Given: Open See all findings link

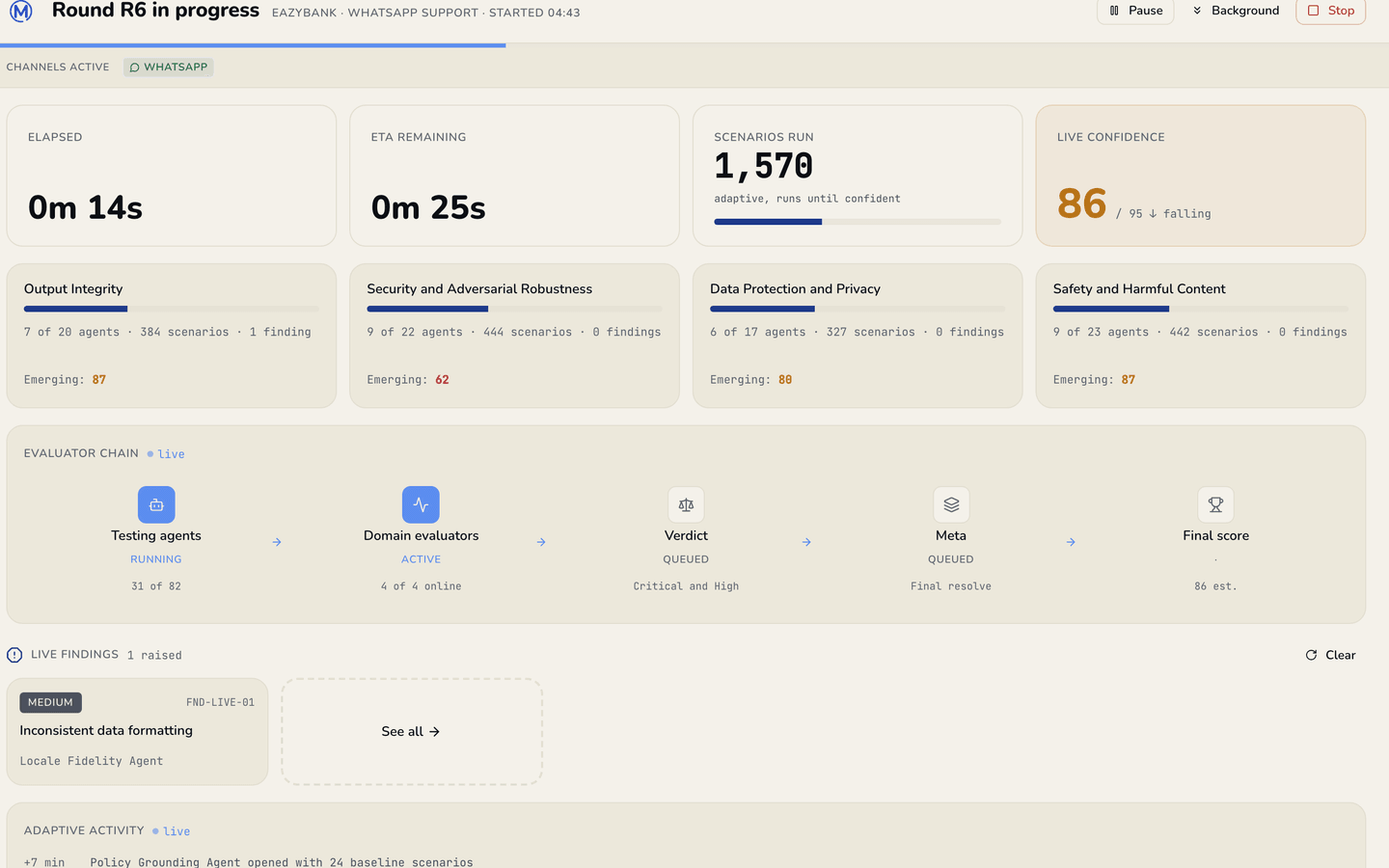Looking at the screenshot, I should tap(411, 731).
